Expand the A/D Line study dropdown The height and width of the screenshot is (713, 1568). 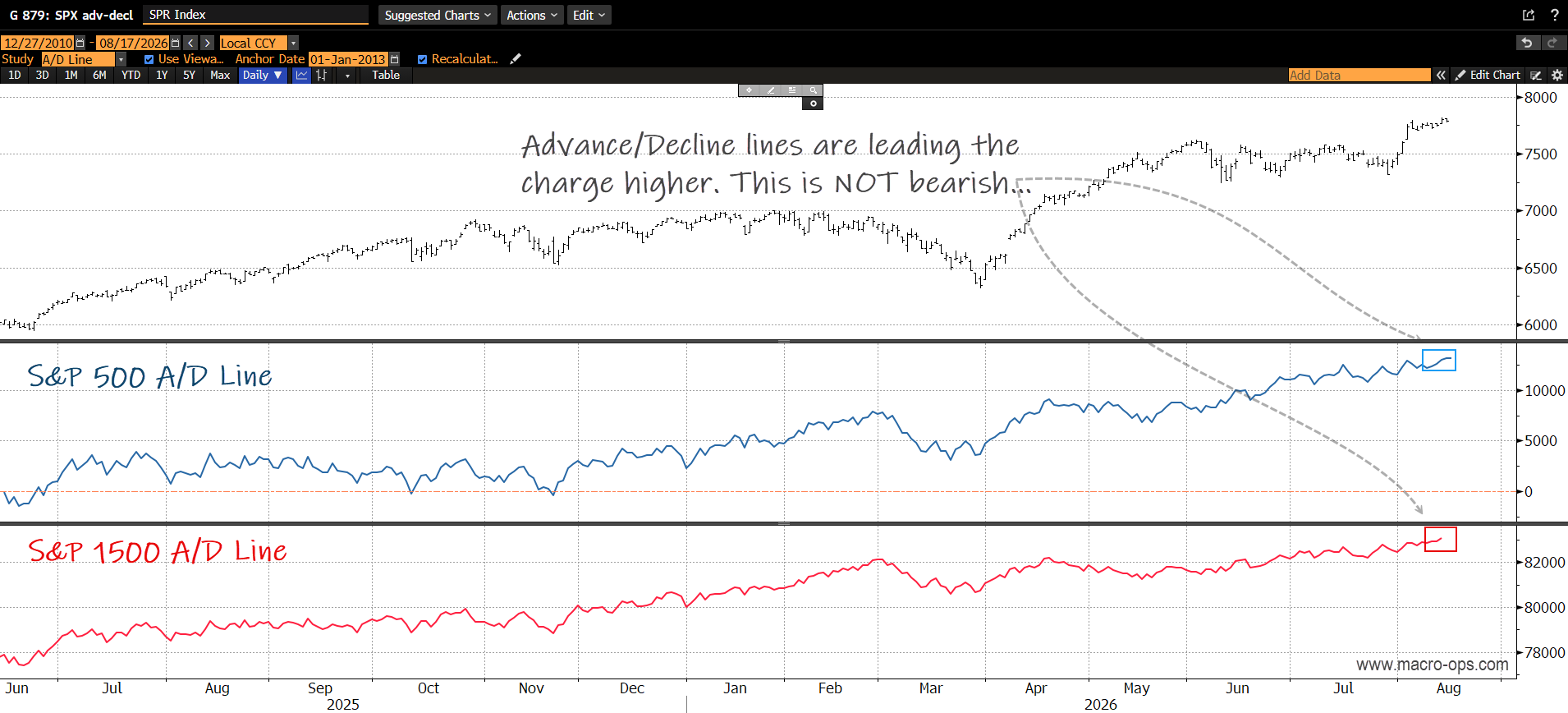click(x=121, y=59)
